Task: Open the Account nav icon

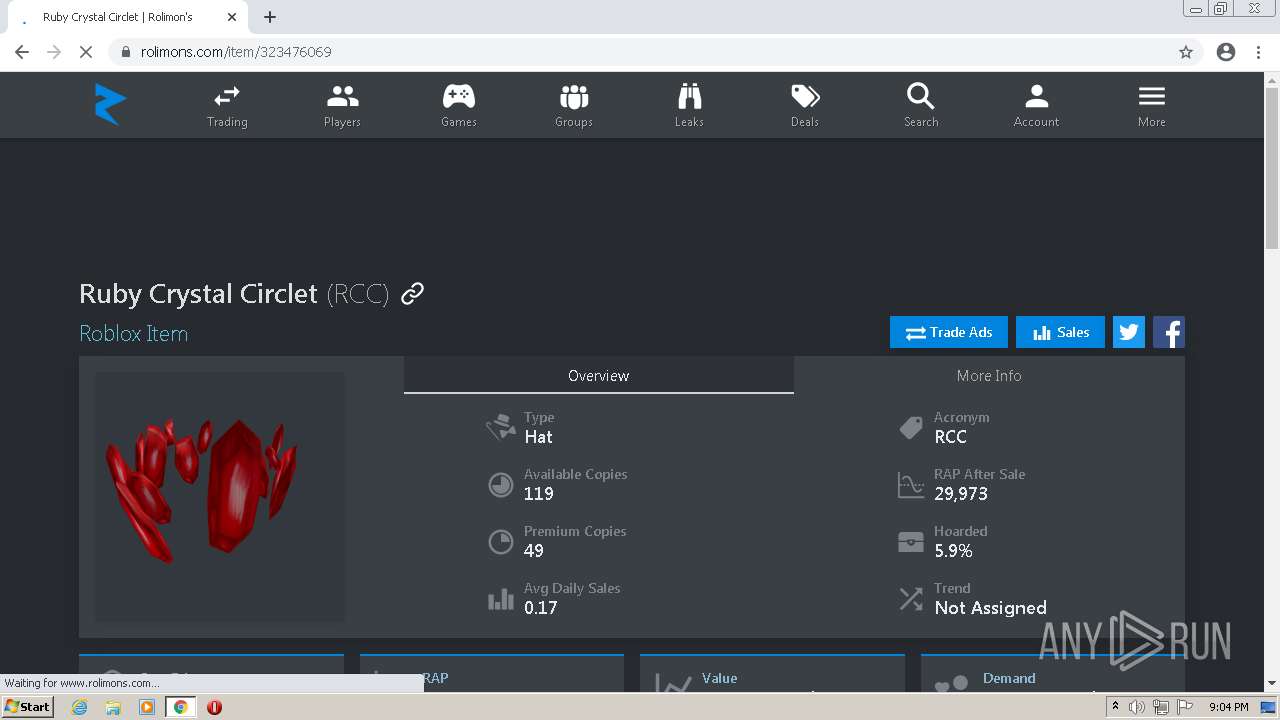Action: (x=1036, y=106)
